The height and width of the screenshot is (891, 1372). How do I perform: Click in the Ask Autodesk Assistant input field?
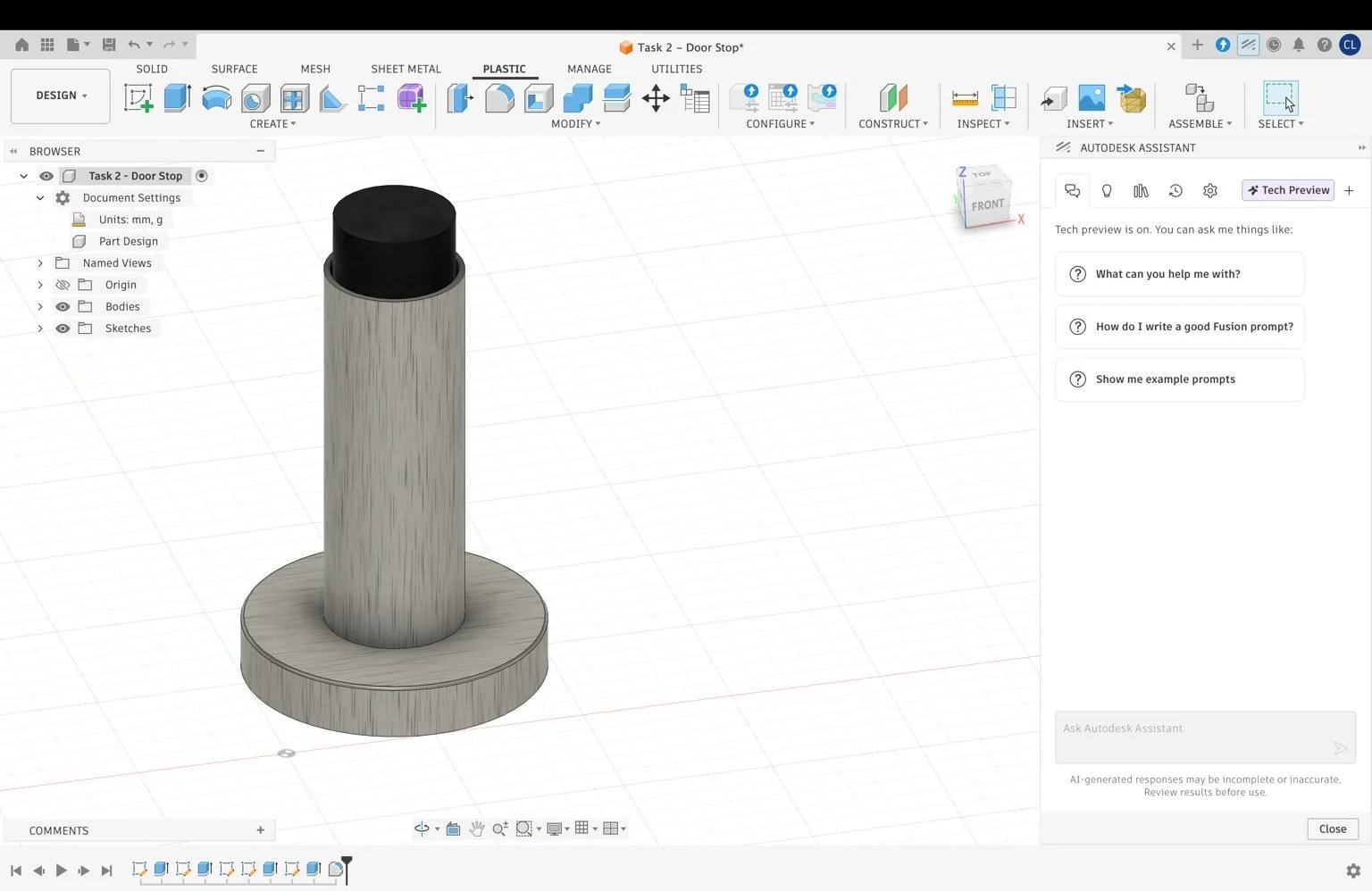point(1205,737)
